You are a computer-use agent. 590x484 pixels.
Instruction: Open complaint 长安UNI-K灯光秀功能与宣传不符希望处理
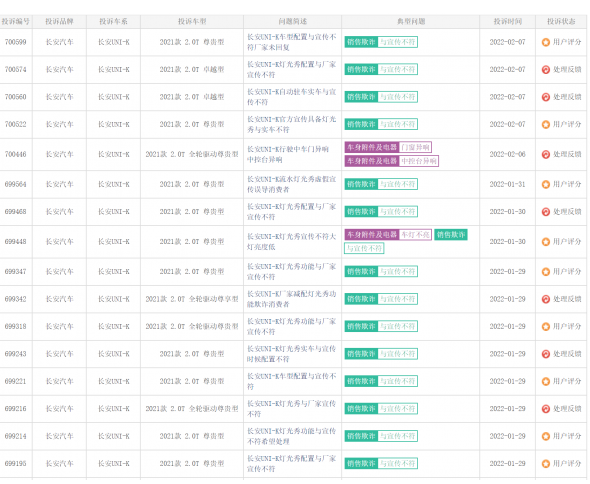coord(292,436)
